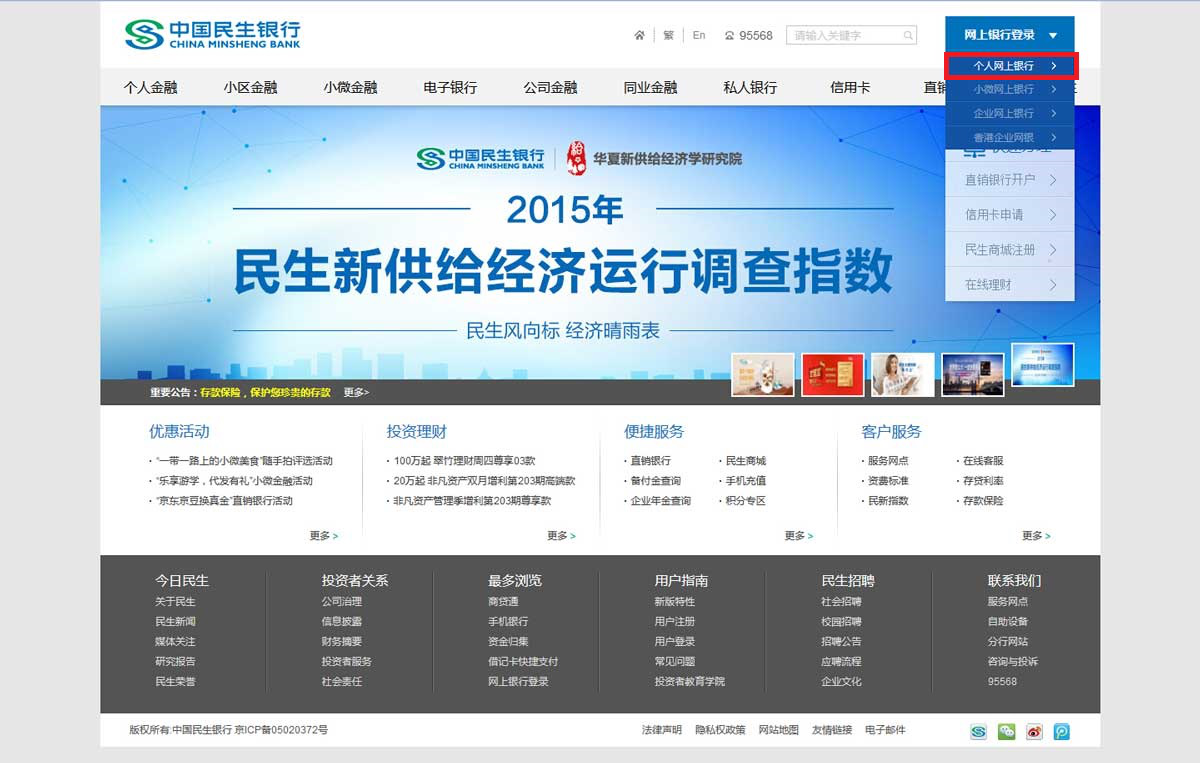The height and width of the screenshot is (763, 1200).
Task: Open 网站地图 at page bottom
Action: (x=779, y=730)
